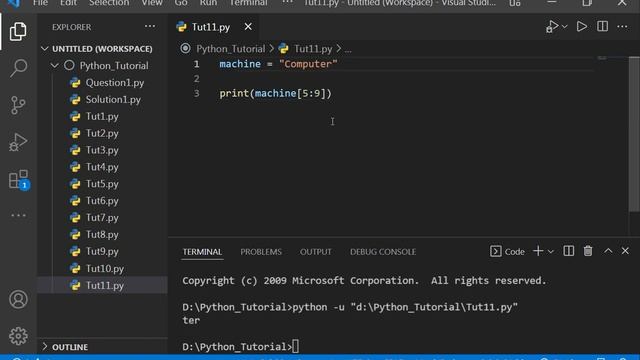The width and height of the screenshot is (640, 360).
Task: Open Tut7.py in the explorer
Action: (102, 218)
